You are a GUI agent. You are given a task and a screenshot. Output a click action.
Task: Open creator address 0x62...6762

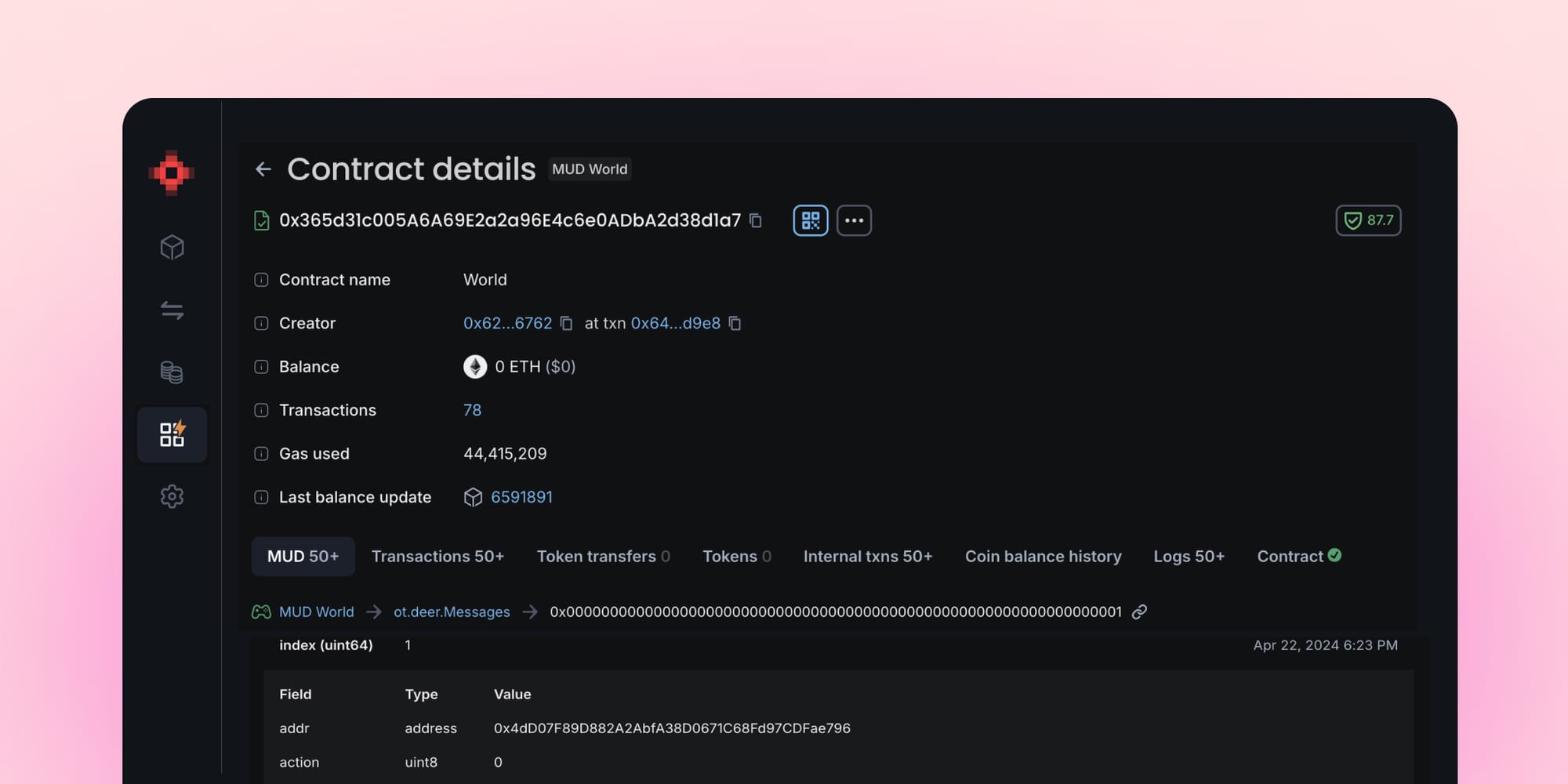[x=507, y=323]
